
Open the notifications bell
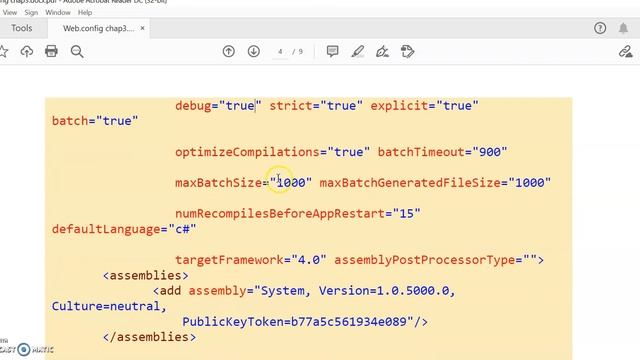point(623,28)
